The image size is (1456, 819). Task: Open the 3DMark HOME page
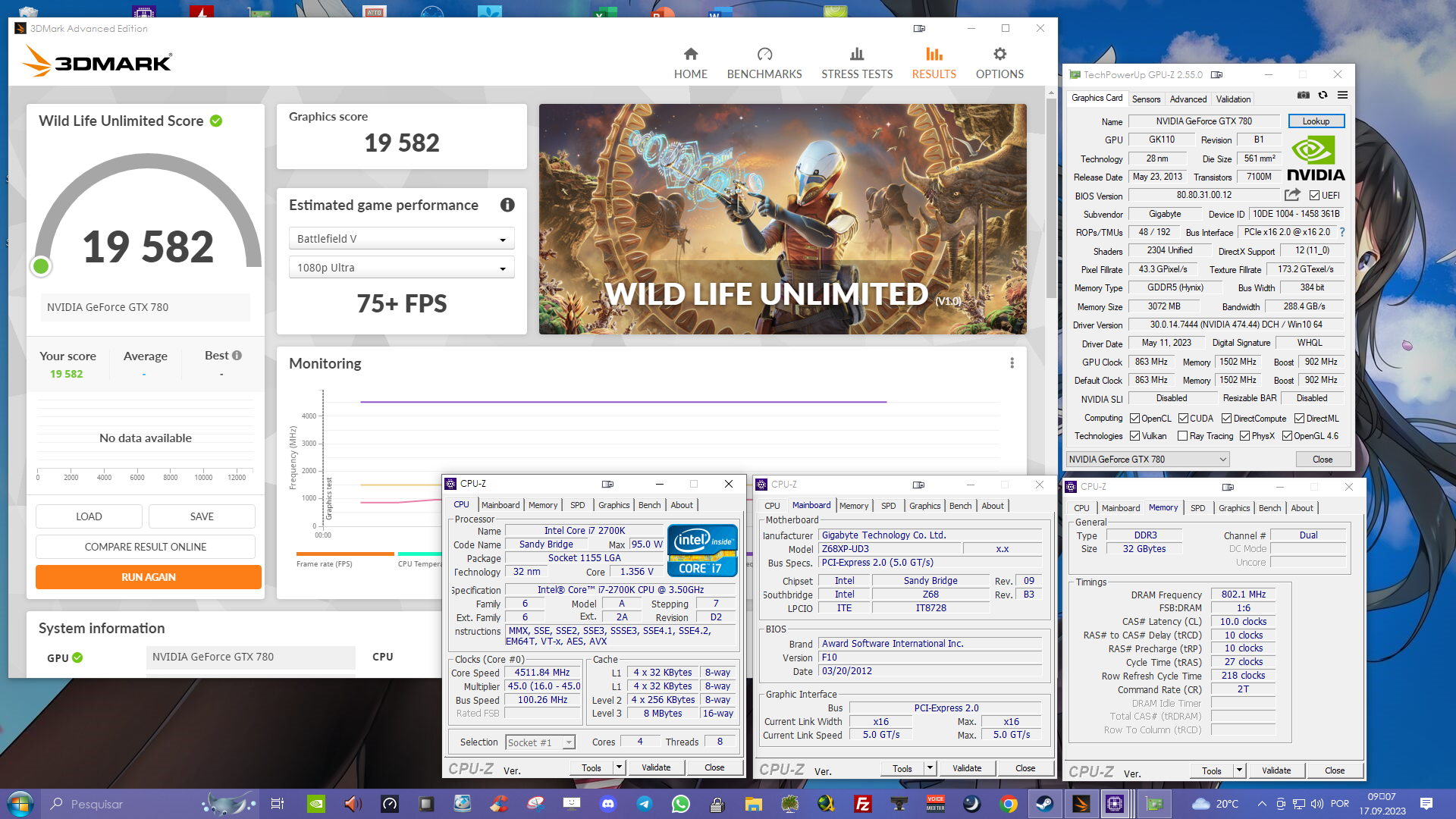coord(690,63)
